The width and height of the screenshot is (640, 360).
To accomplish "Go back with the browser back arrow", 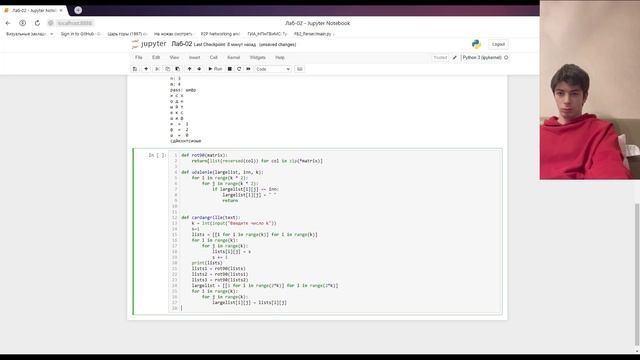I will click(8, 23).
